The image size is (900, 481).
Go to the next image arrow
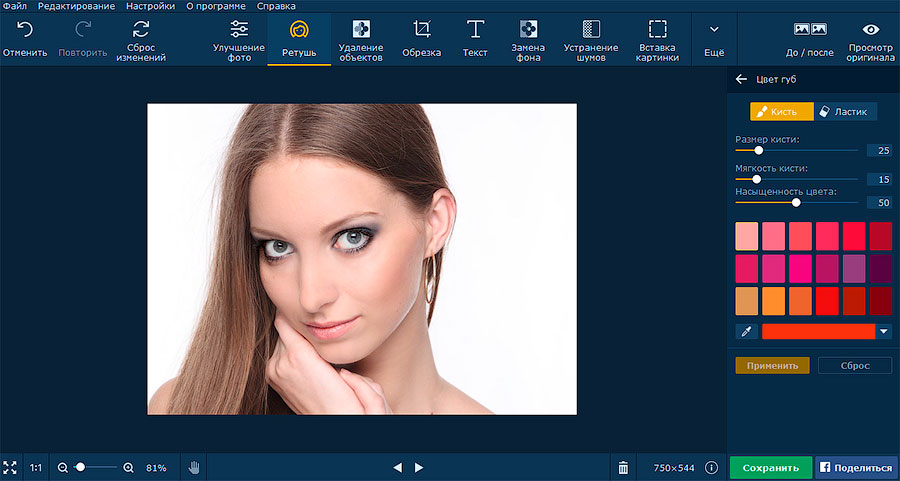(x=419, y=468)
